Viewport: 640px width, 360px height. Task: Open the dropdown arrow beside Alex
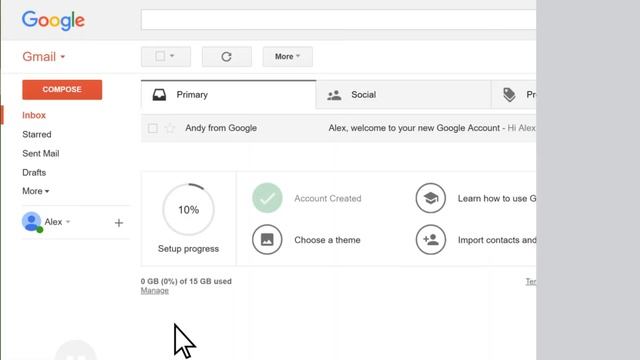(68, 222)
